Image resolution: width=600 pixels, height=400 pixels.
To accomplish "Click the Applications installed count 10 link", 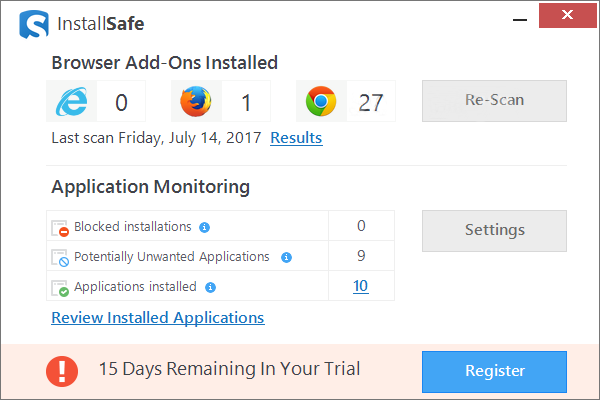I will (360, 286).
